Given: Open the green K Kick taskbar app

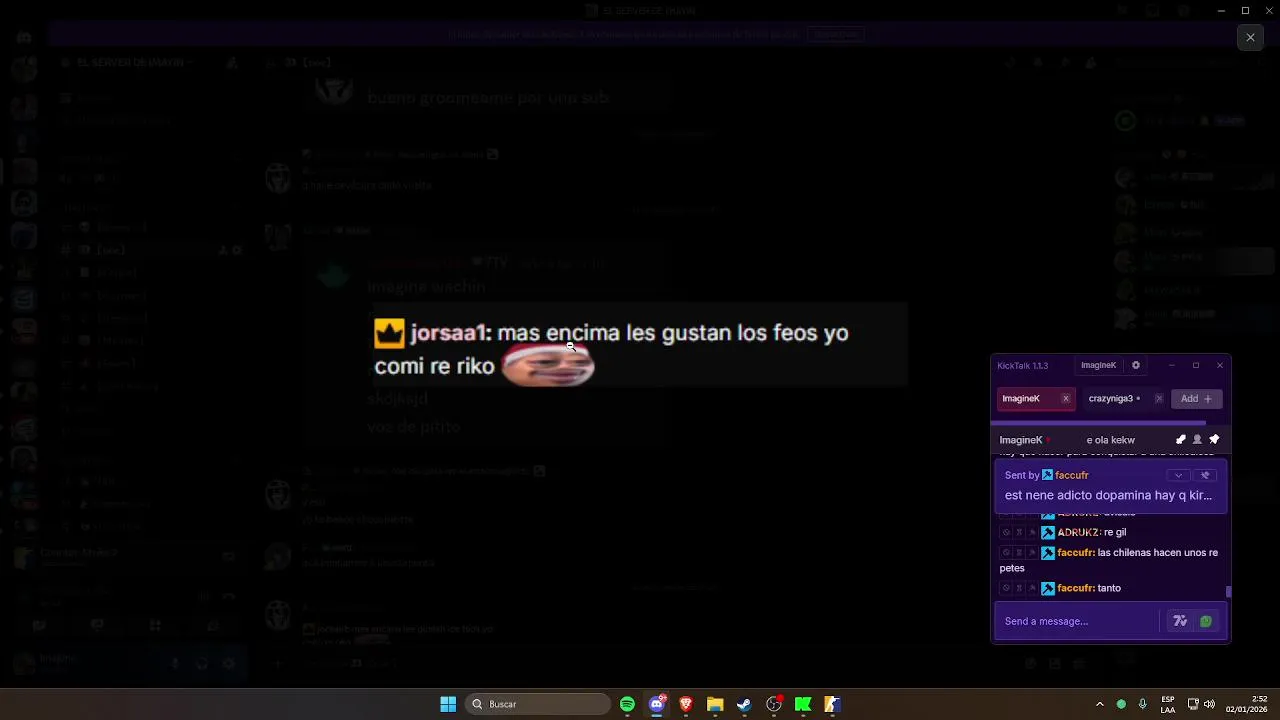Looking at the screenshot, I should point(803,704).
